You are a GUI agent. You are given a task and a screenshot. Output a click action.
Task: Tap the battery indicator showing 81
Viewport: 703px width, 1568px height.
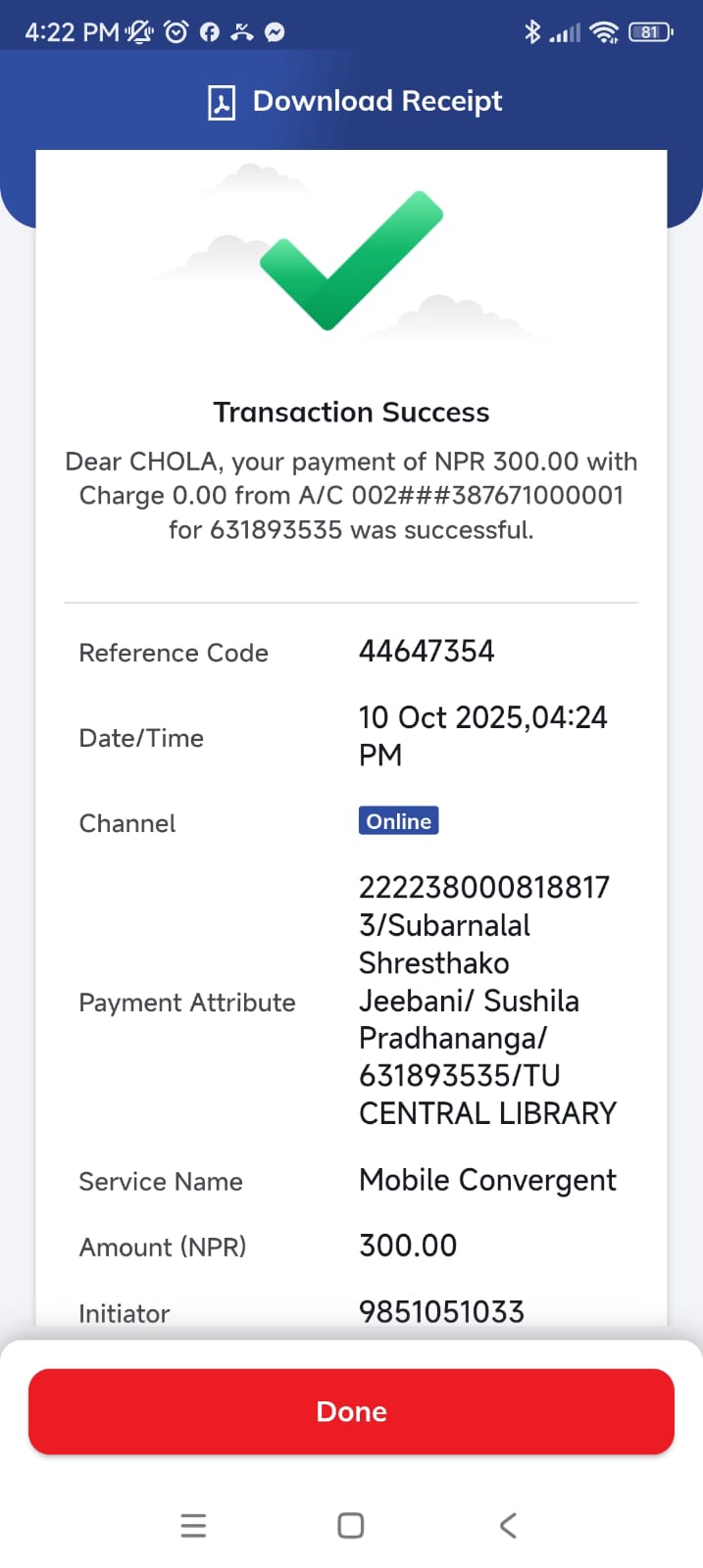(651, 32)
